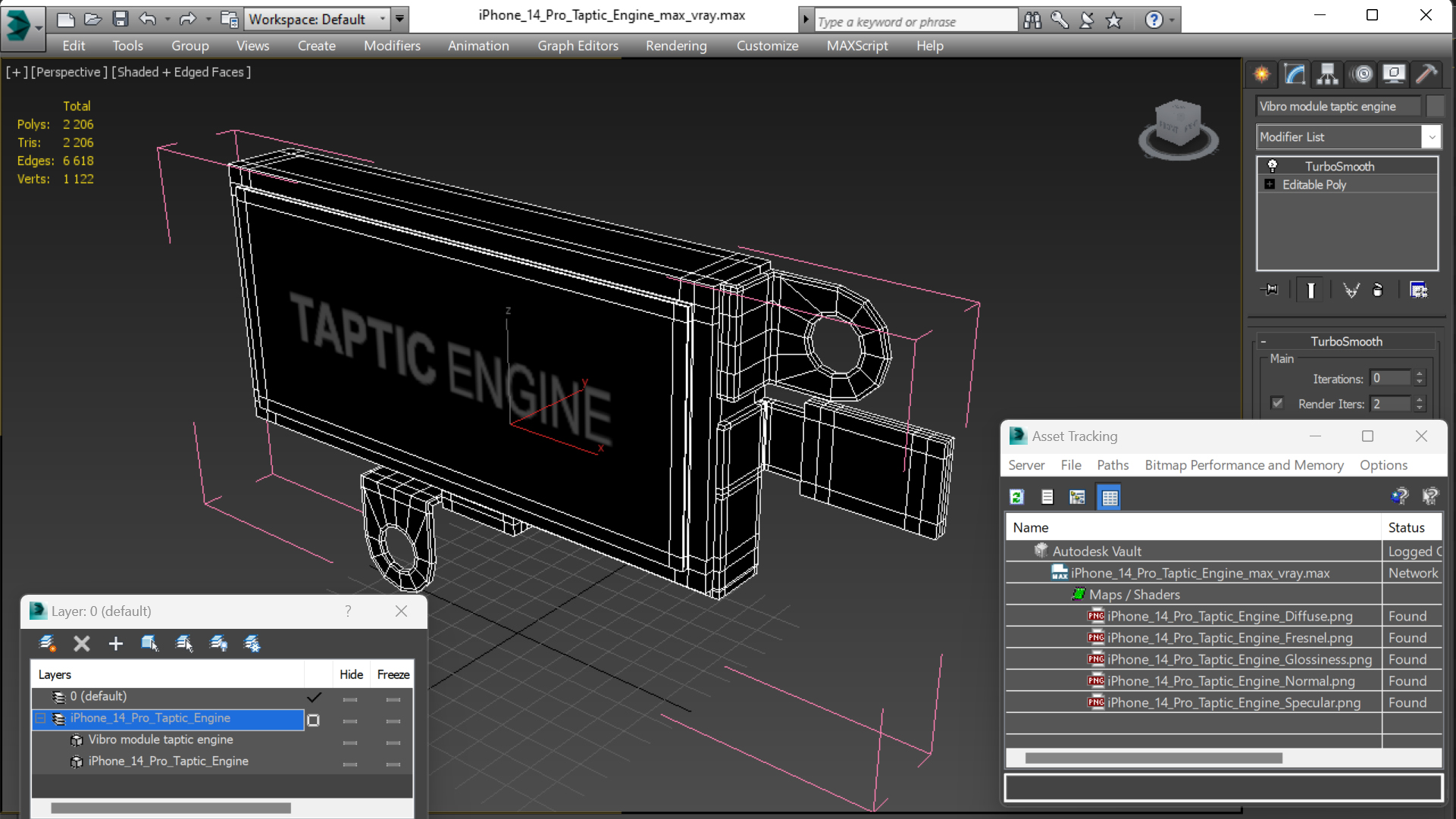Click the Pin Stack icon
The height and width of the screenshot is (819, 1456).
(x=1270, y=290)
